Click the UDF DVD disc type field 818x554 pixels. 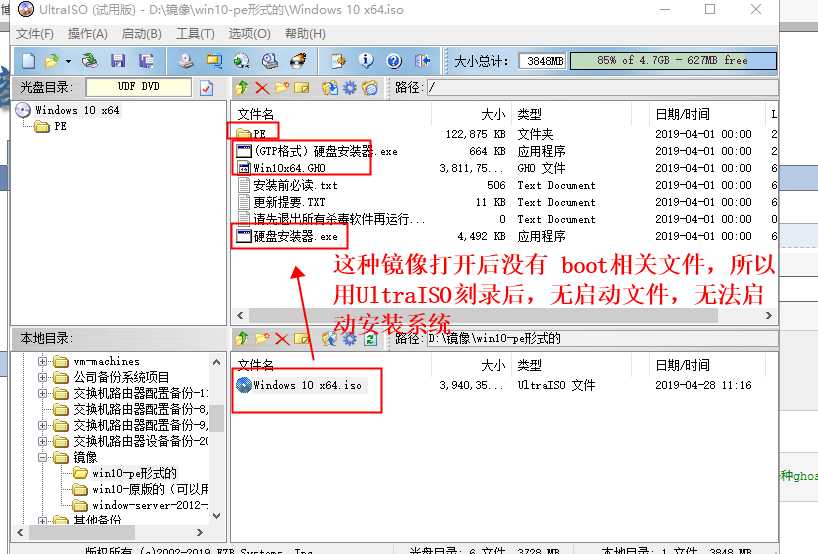[138, 87]
